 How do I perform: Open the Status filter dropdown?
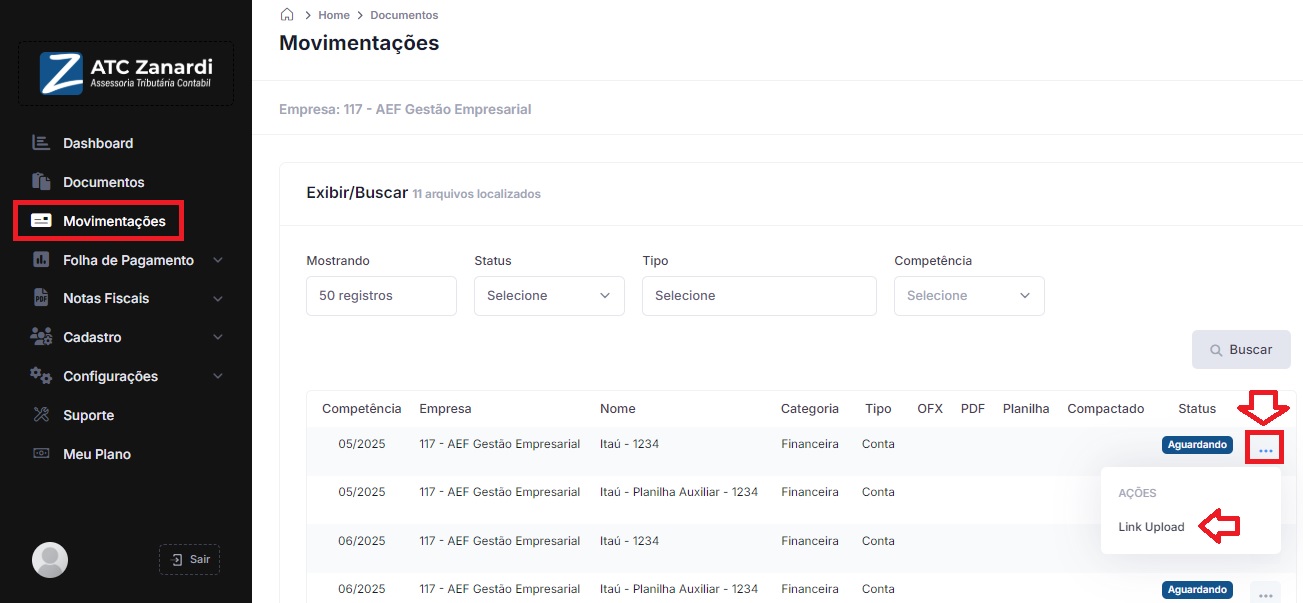[549, 296]
